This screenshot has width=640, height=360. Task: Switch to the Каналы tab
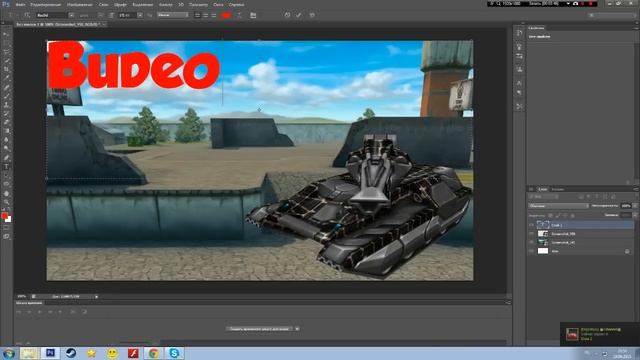click(x=558, y=189)
